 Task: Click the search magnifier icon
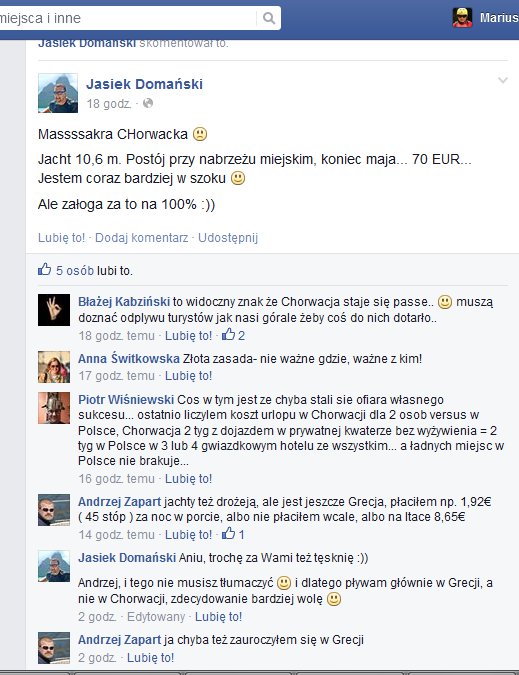click(269, 18)
